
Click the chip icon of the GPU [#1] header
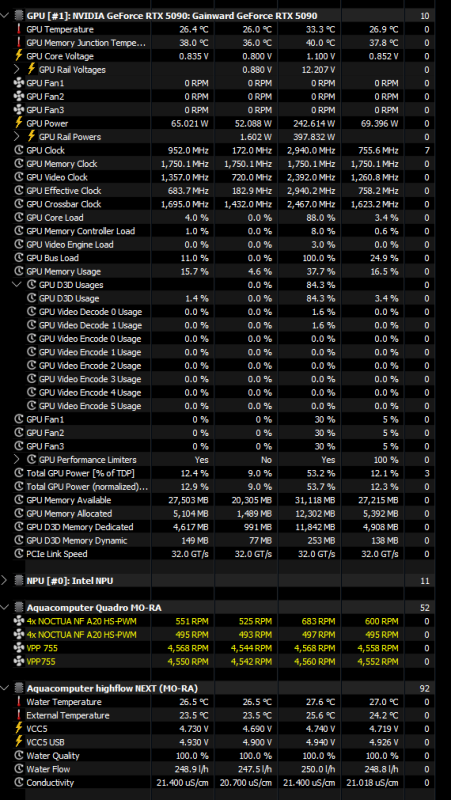click(19, 16)
